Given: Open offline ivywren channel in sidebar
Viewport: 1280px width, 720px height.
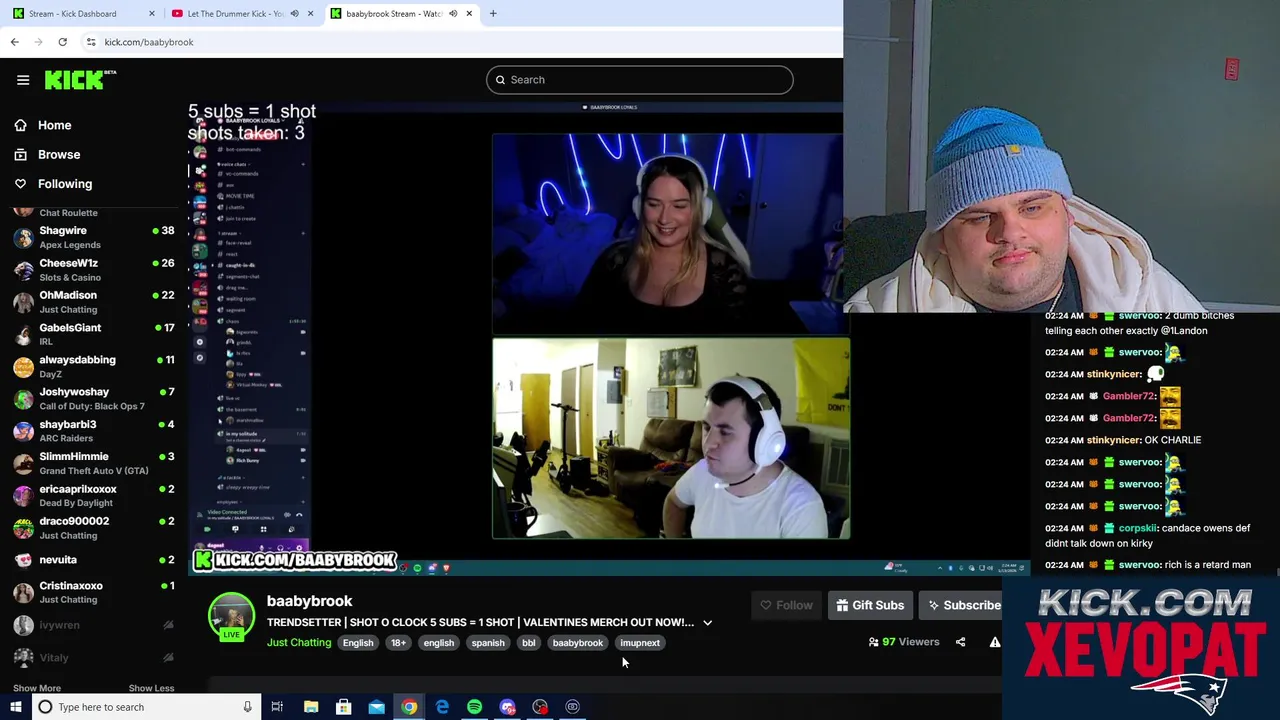Looking at the screenshot, I should 92,625.
